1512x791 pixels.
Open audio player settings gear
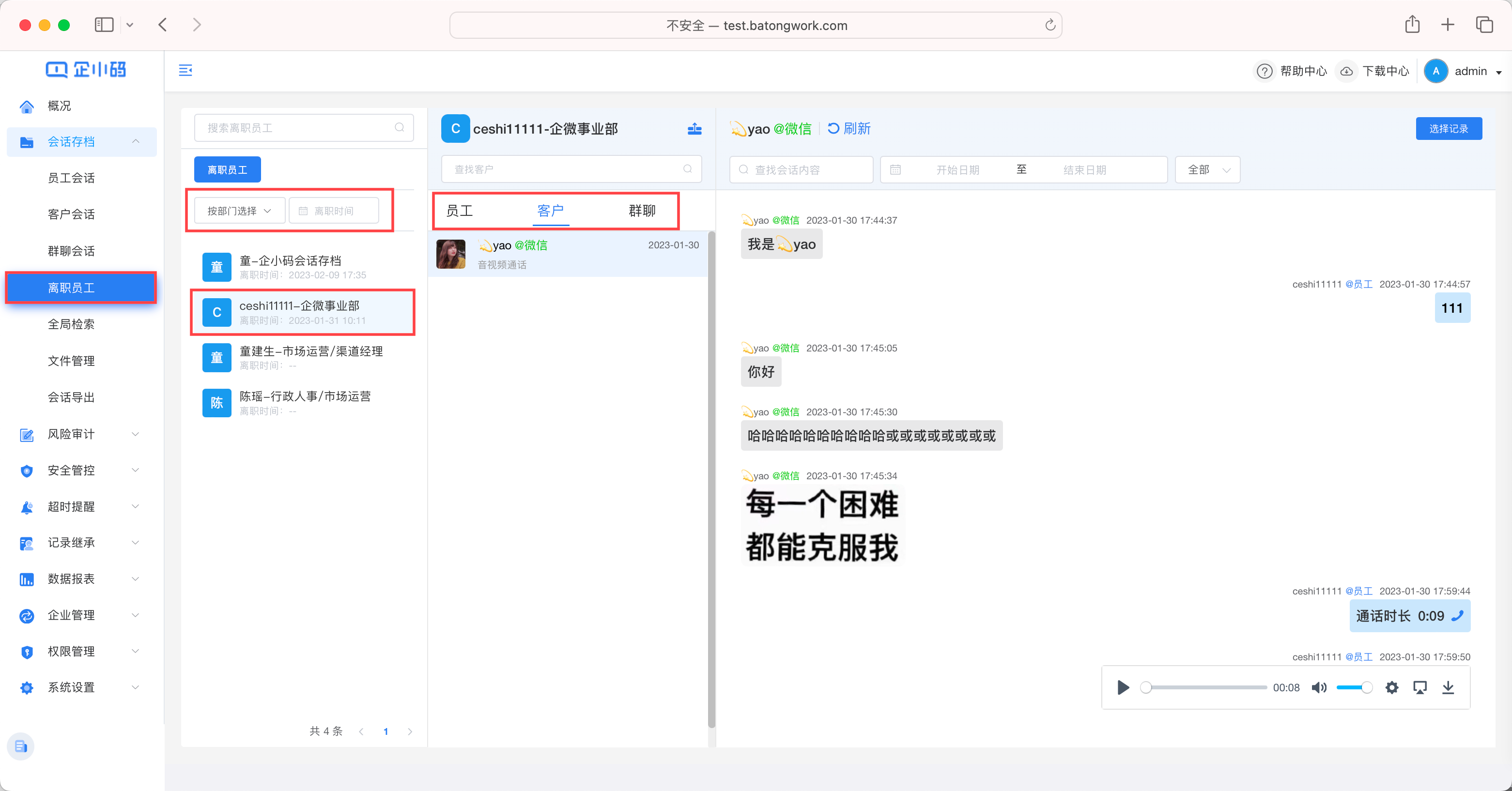[1392, 687]
